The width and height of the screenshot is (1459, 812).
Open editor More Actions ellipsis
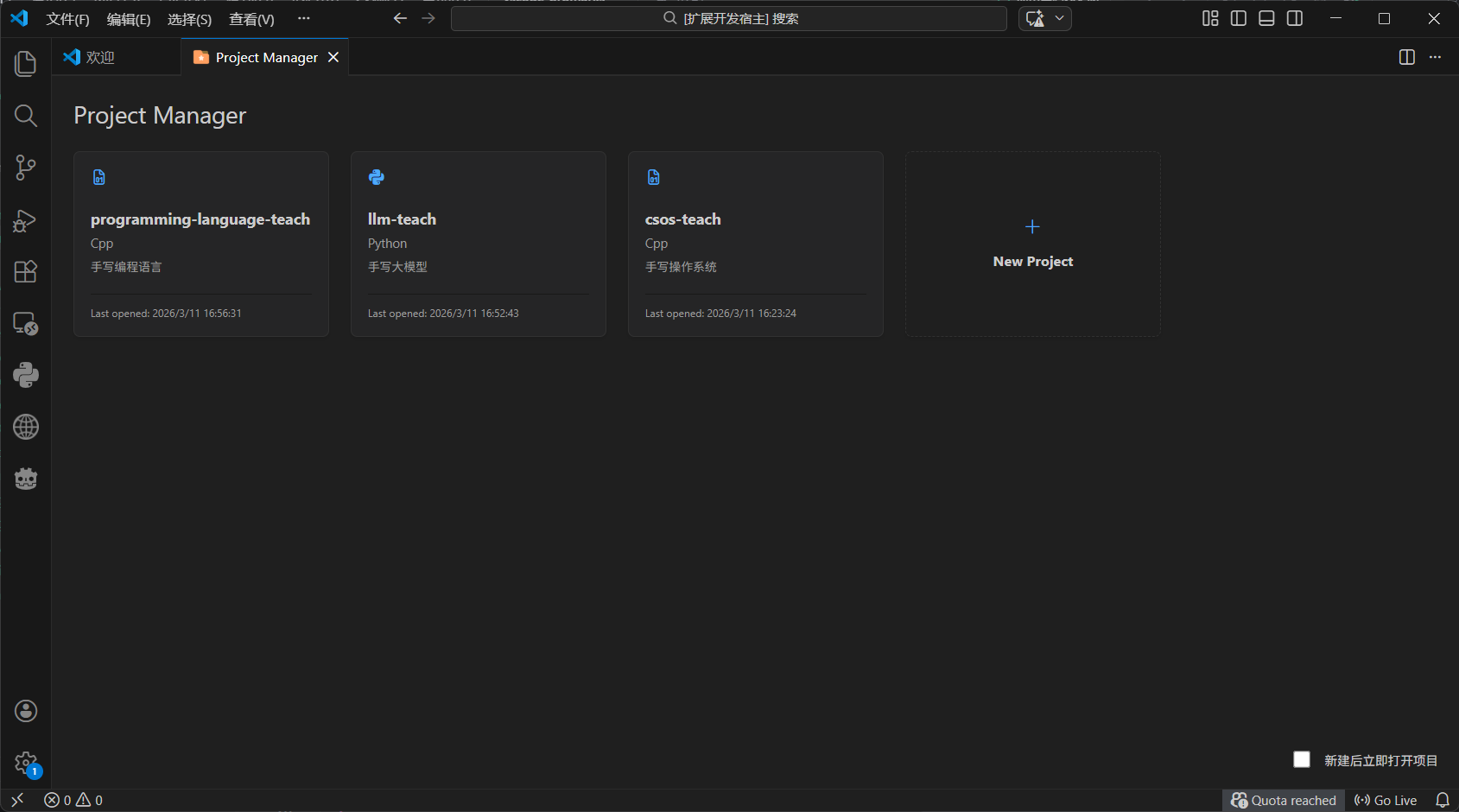(x=1435, y=57)
